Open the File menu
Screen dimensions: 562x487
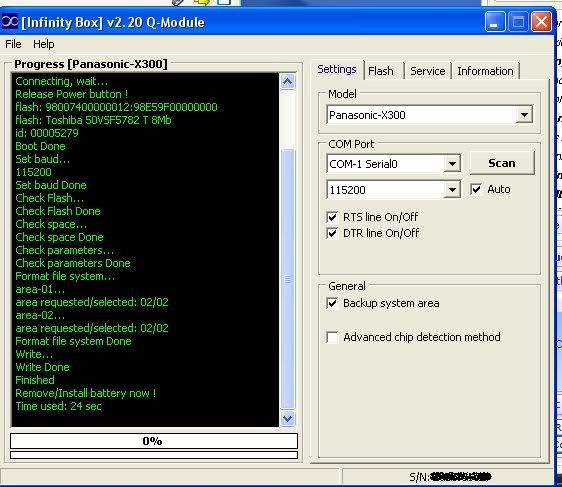[13, 44]
